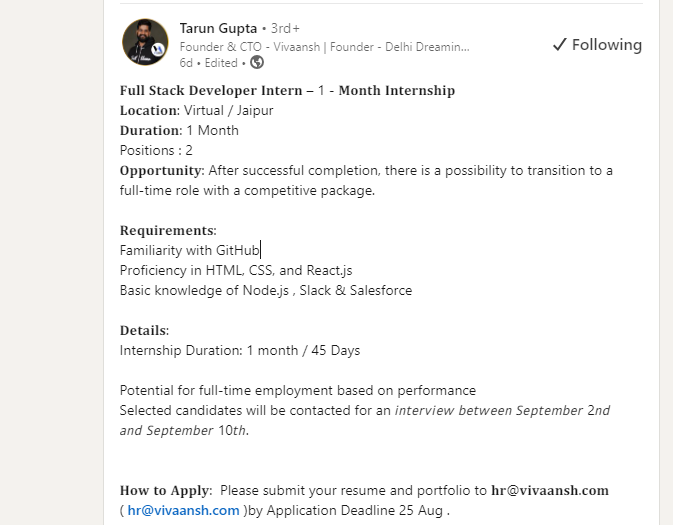Open the Founder & CTO - Vivaansh headline

pyautogui.click(x=324, y=46)
